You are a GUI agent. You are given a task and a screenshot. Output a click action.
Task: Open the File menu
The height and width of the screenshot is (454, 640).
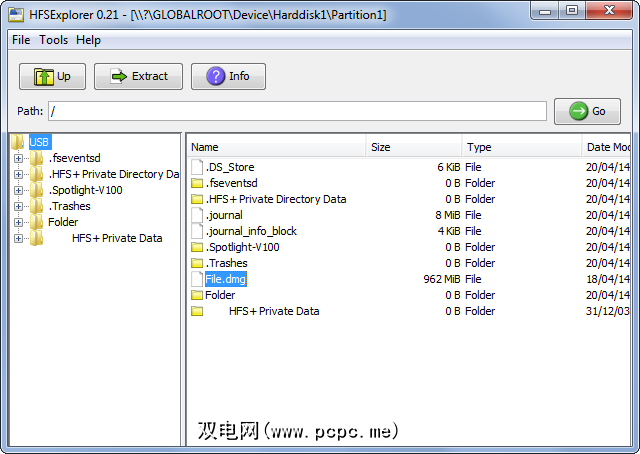(21, 40)
